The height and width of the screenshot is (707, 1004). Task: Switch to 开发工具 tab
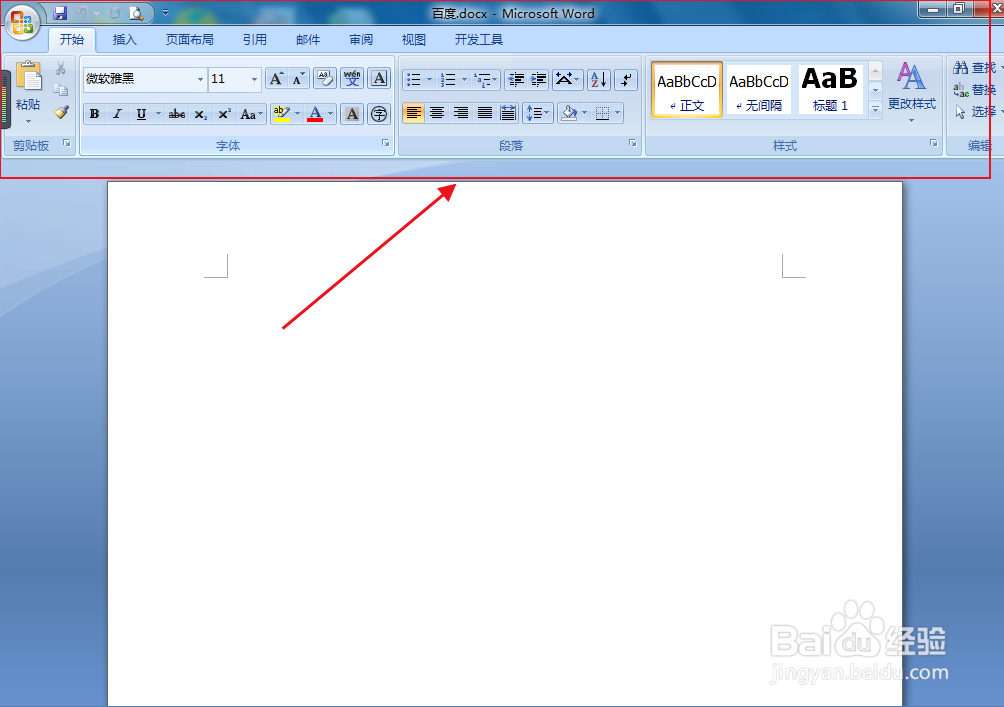coord(478,40)
